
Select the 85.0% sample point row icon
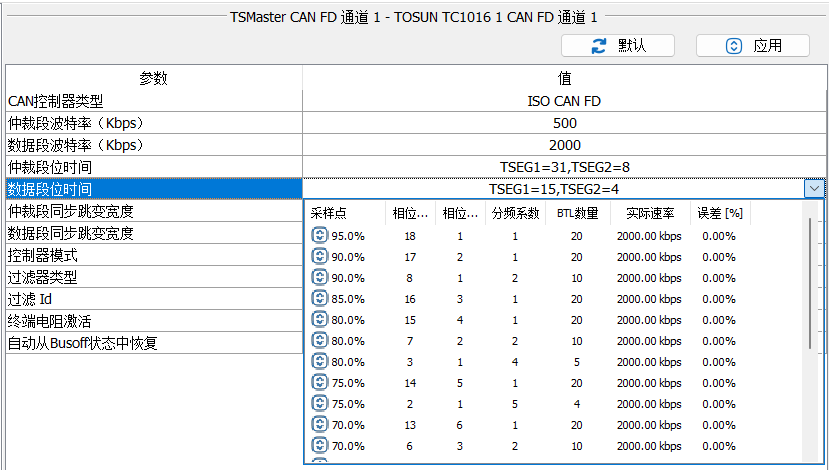tap(320, 298)
